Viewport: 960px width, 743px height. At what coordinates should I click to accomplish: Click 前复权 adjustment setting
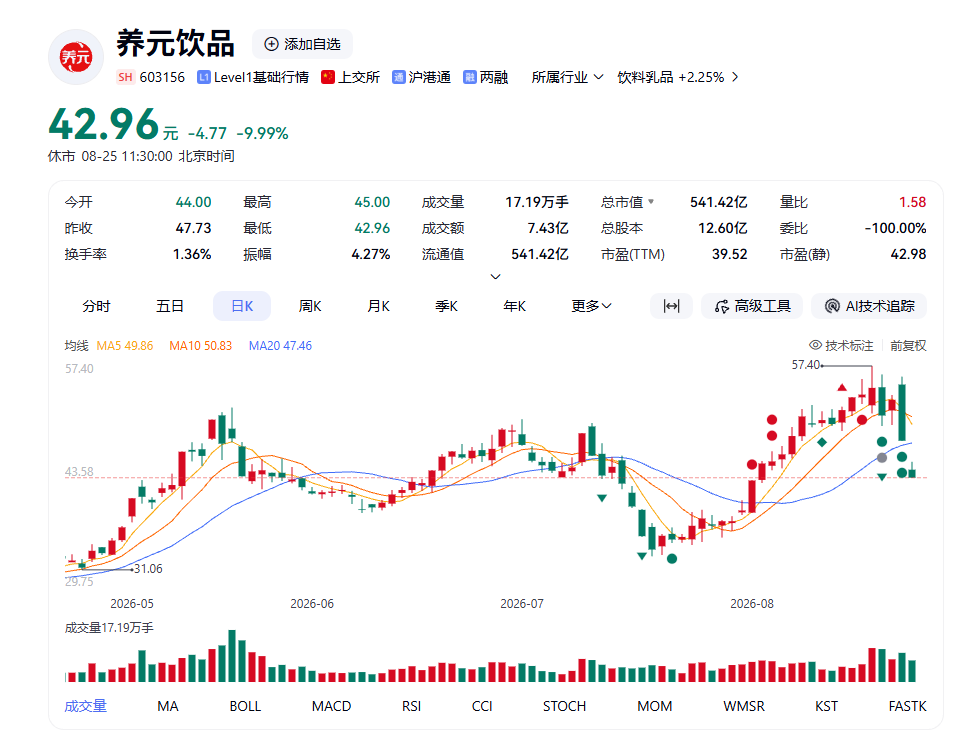coord(908,346)
